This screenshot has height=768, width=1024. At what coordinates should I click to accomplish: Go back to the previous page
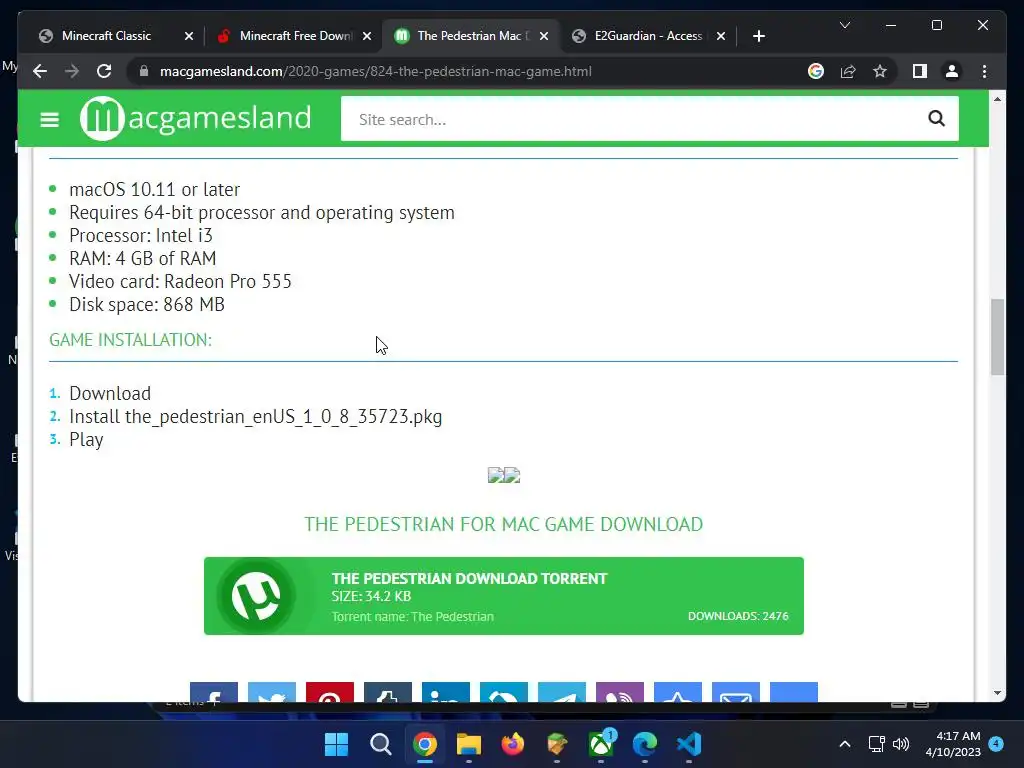pos(40,71)
